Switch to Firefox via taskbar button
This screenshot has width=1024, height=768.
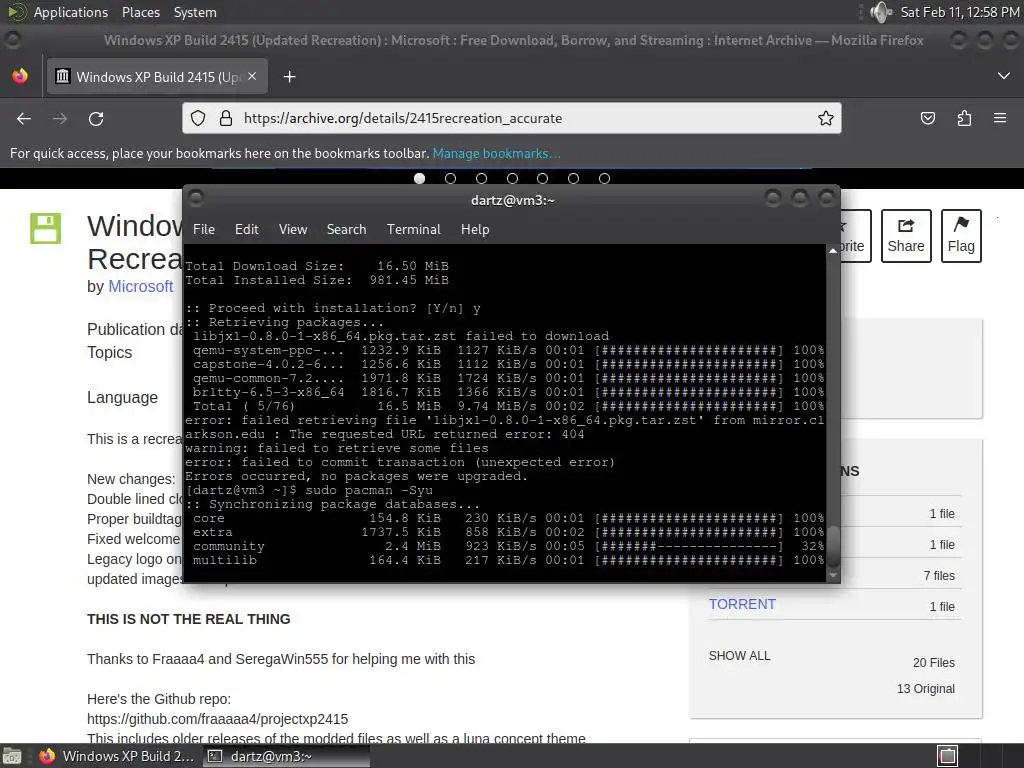pos(116,756)
